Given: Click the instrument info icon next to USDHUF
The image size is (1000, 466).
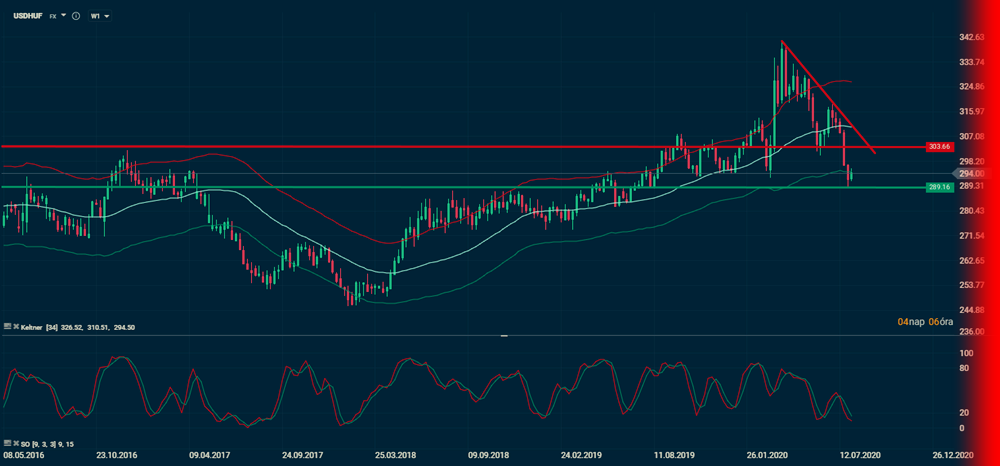Looking at the screenshot, I should click(x=77, y=17).
